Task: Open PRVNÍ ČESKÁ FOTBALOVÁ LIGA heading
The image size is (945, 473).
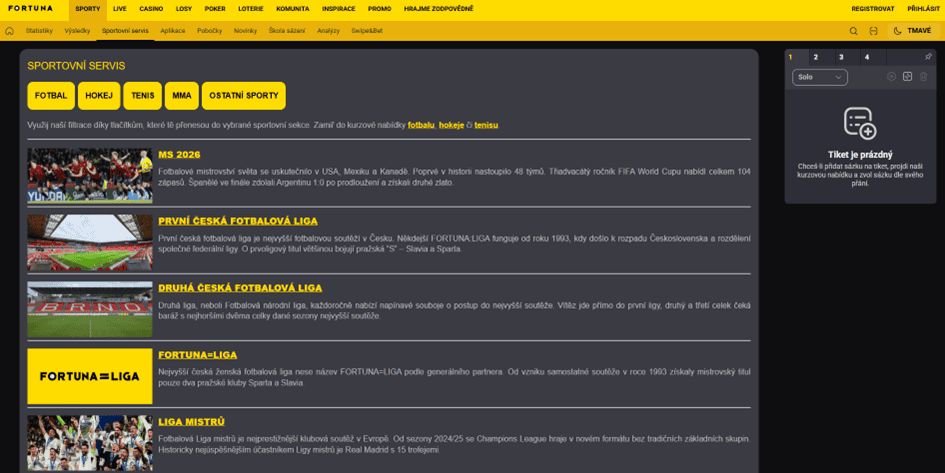Action: 238,221
